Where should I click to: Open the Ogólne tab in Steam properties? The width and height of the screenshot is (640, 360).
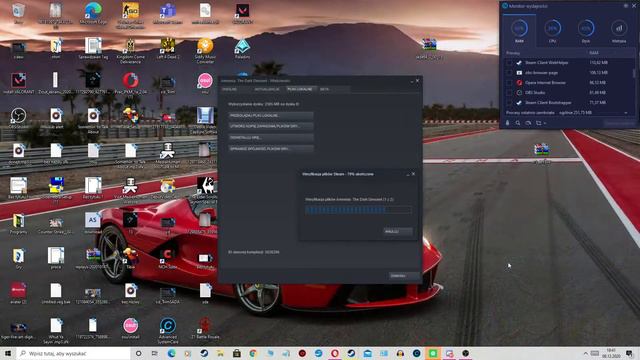(230, 89)
